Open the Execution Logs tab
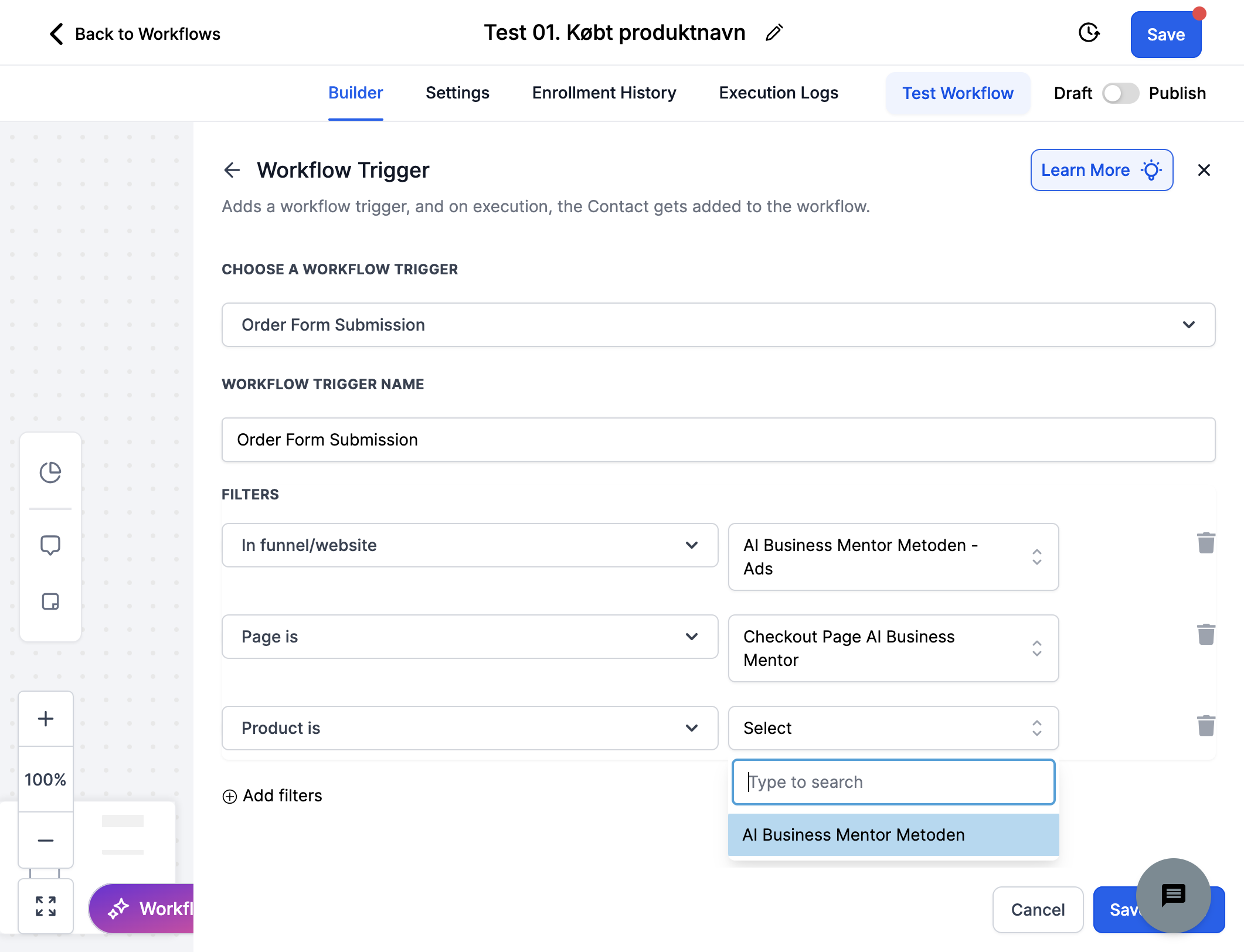1244x952 pixels. coord(779,93)
